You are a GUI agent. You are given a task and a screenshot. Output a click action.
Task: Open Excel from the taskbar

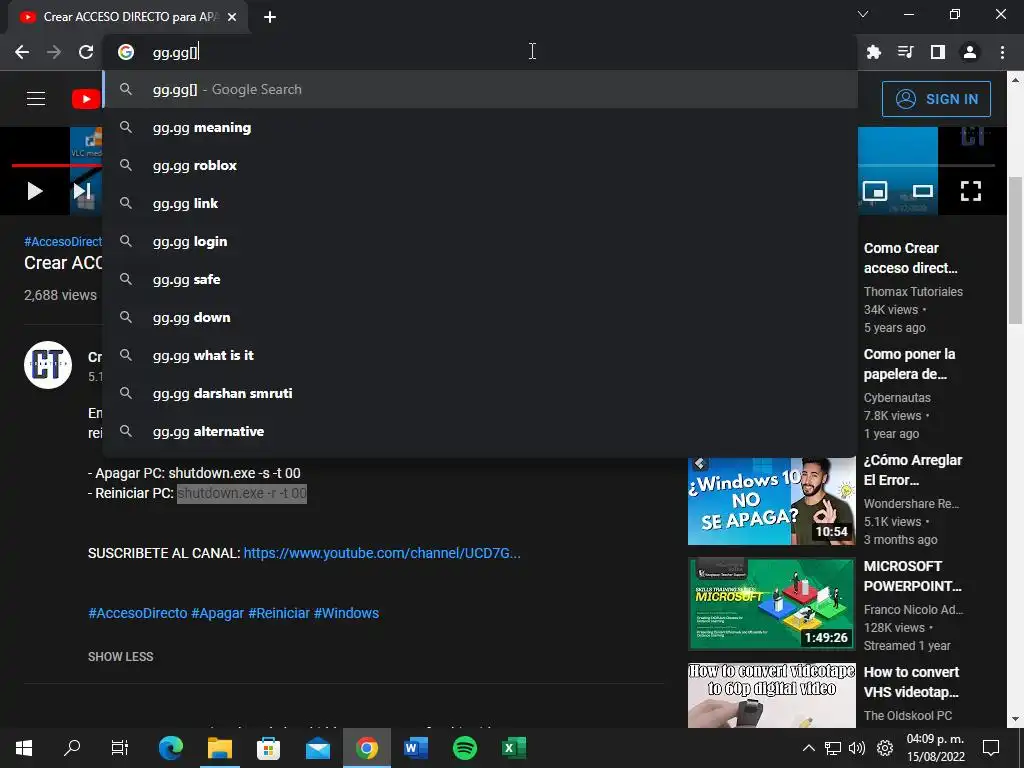click(x=514, y=748)
